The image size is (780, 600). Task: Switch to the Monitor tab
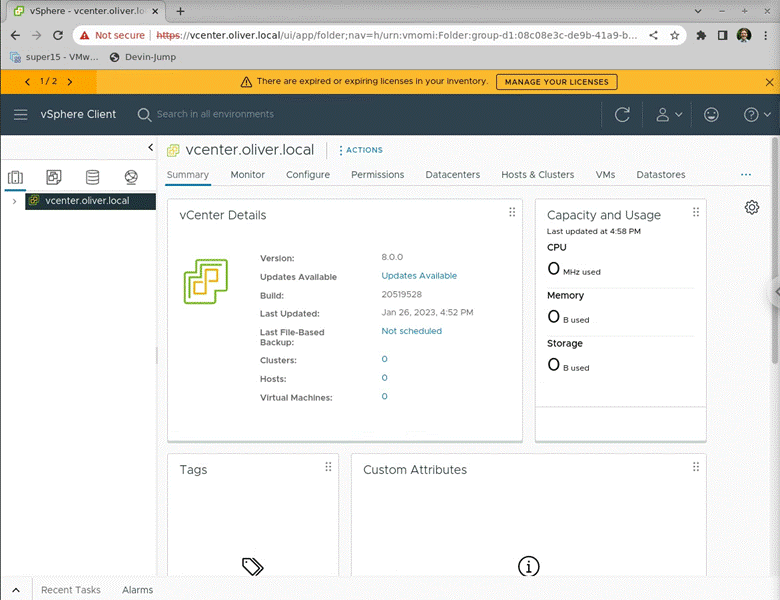247,175
